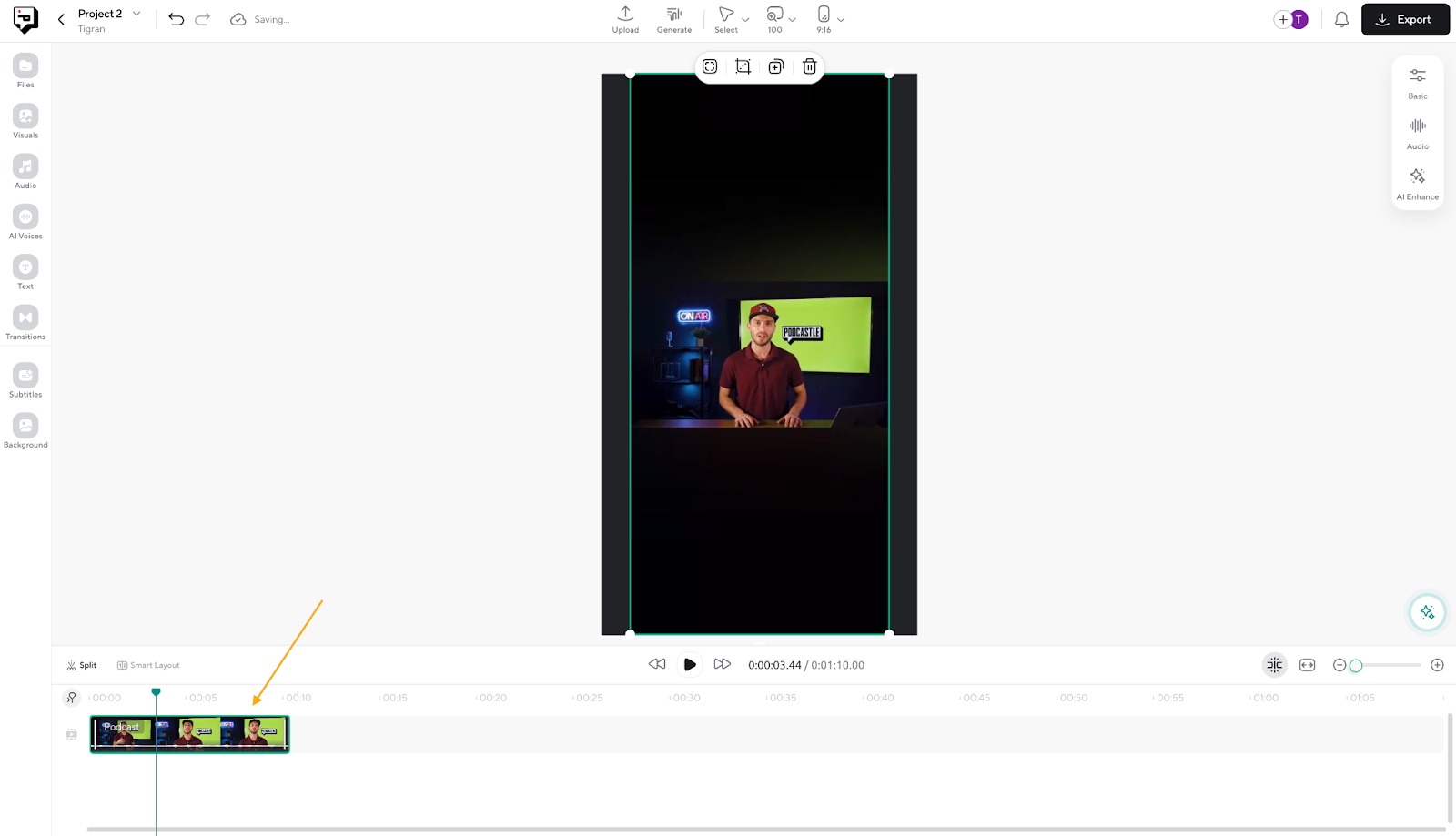The image size is (1456, 836).
Task: Click the Podcastle logo icon
Action: 25,19
